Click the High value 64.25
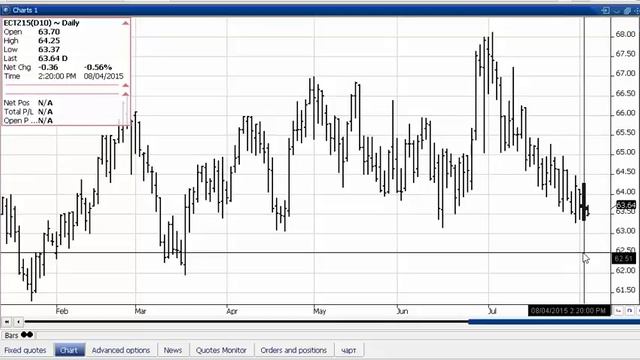640x360 pixels. [x=49, y=41]
